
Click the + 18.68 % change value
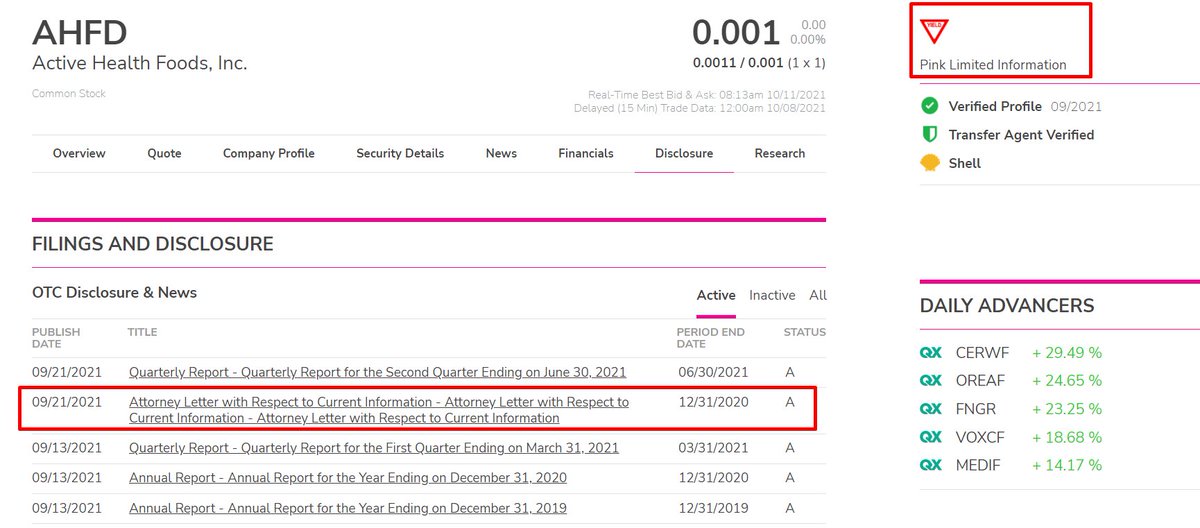point(1067,437)
